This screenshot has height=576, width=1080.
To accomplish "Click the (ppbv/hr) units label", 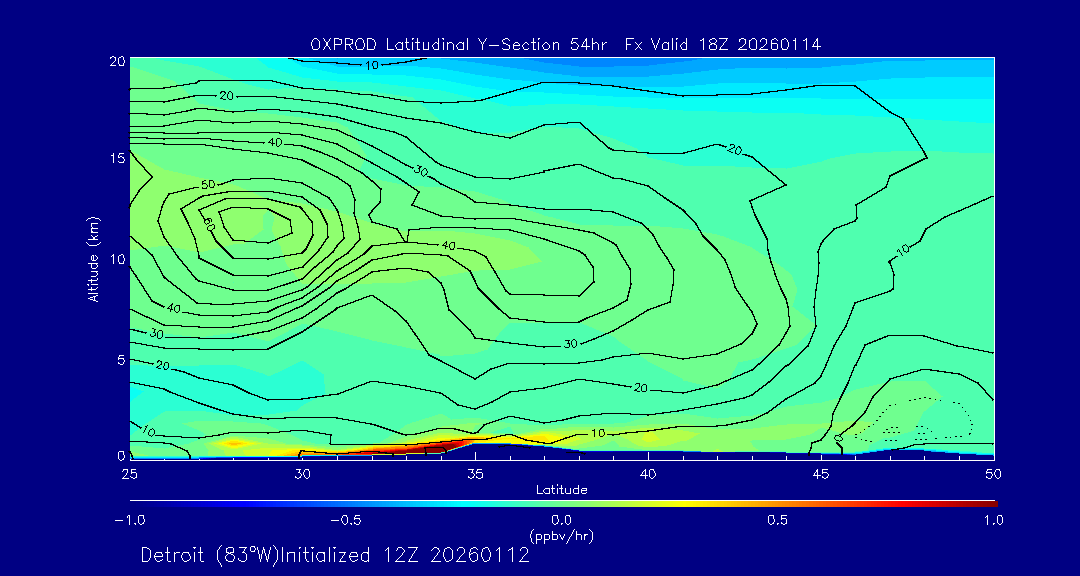I will click(x=561, y=536).
